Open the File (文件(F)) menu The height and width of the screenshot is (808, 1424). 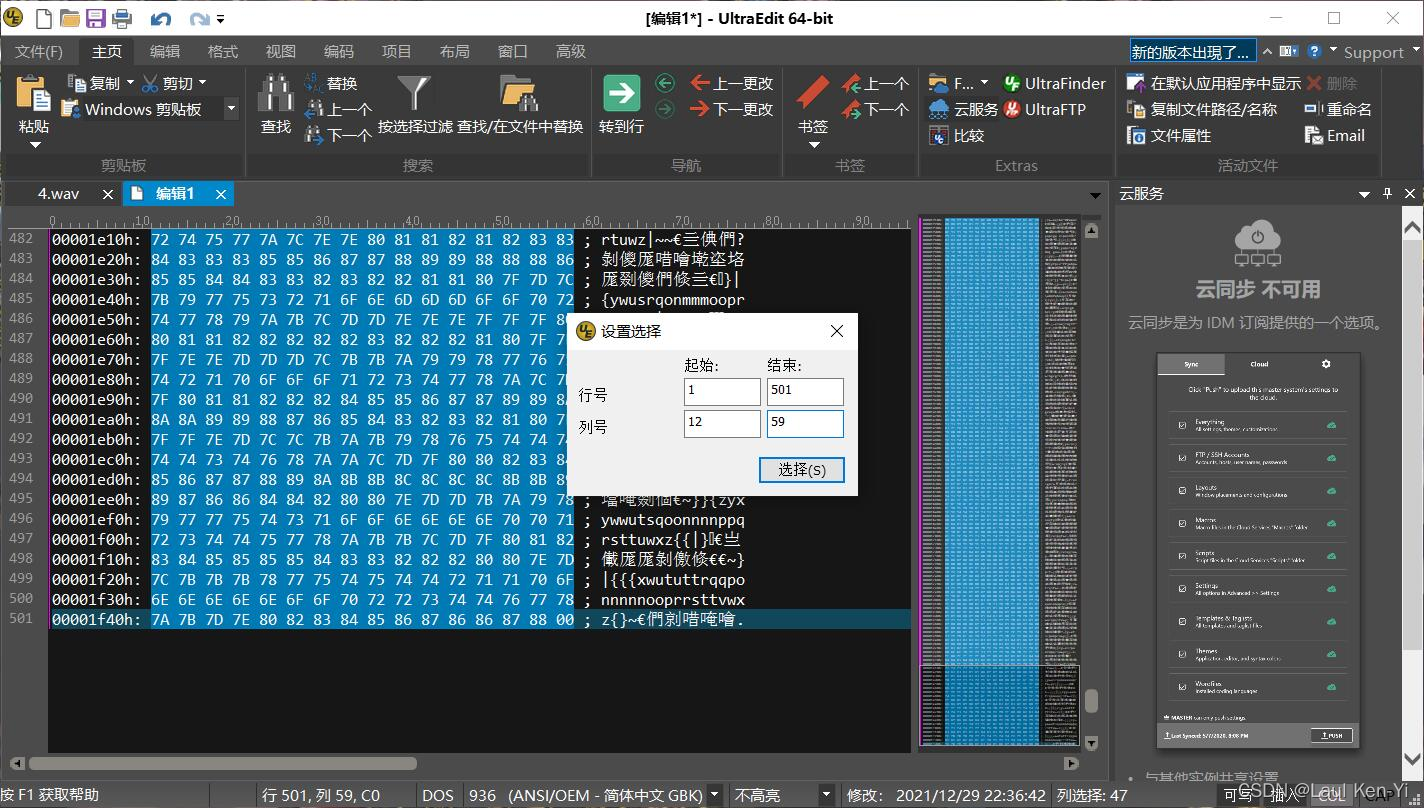click(x=39, y=51)
